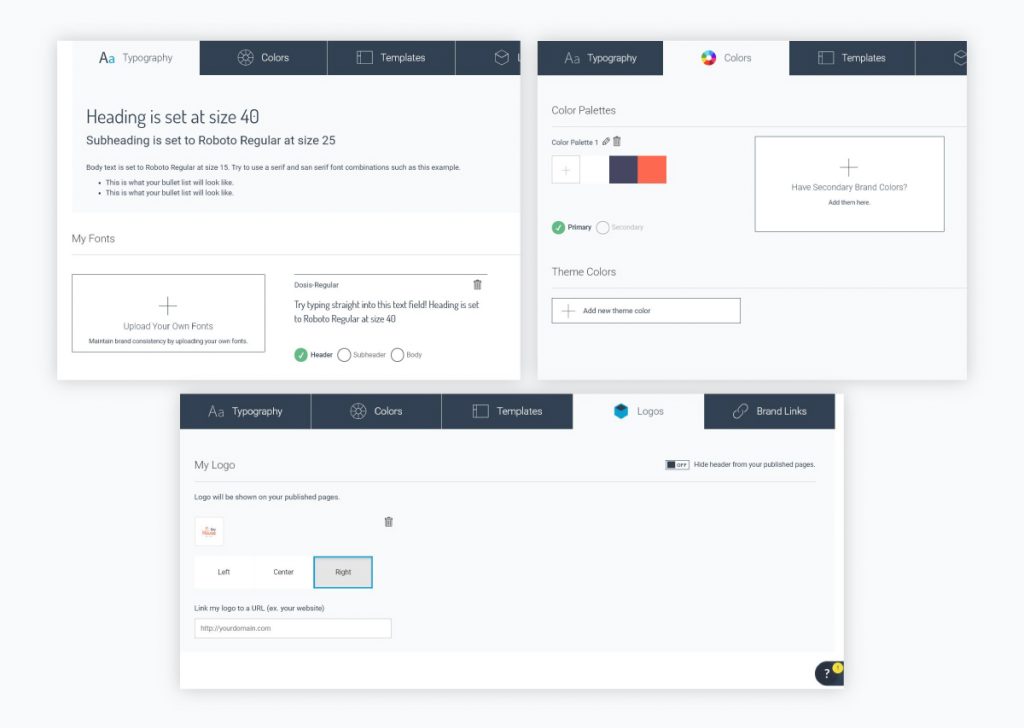Screen dimensions: 1024x728
Task: Toggle the Hide header OFF switch
Action: pyautogui.click(x=677, y=465)
